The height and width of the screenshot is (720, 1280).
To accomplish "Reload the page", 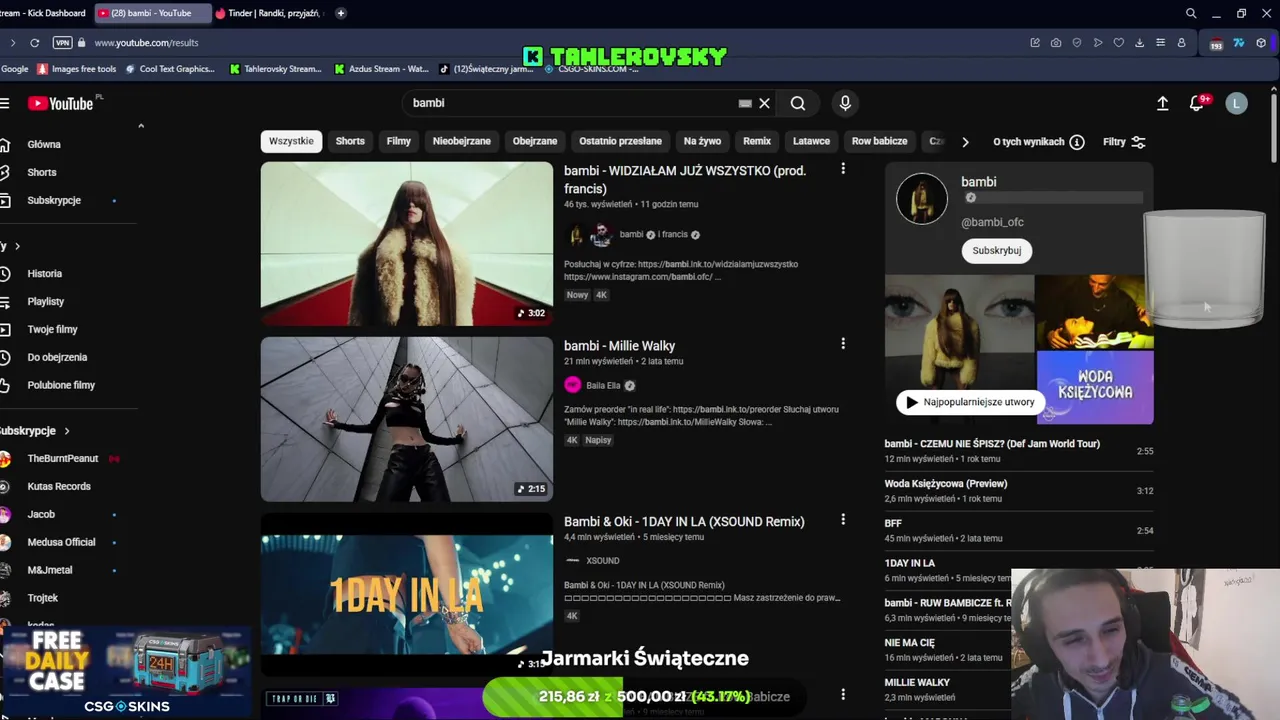I will [x=34, y=43].
